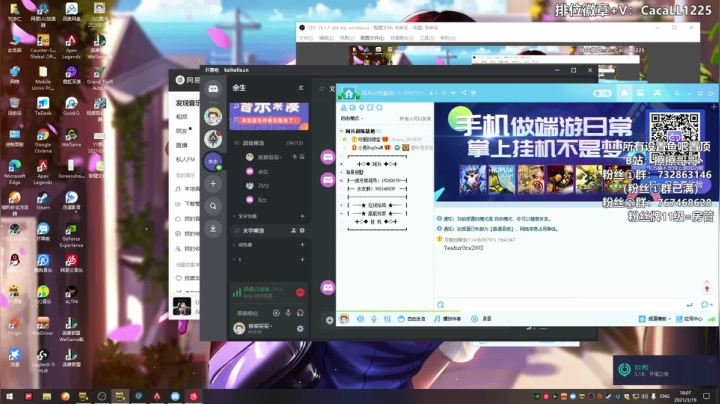Image resolution: width=720 pixels, height=404 pixels.
Task: Open Google Chrome desktop icon
Action: (43, 139)
